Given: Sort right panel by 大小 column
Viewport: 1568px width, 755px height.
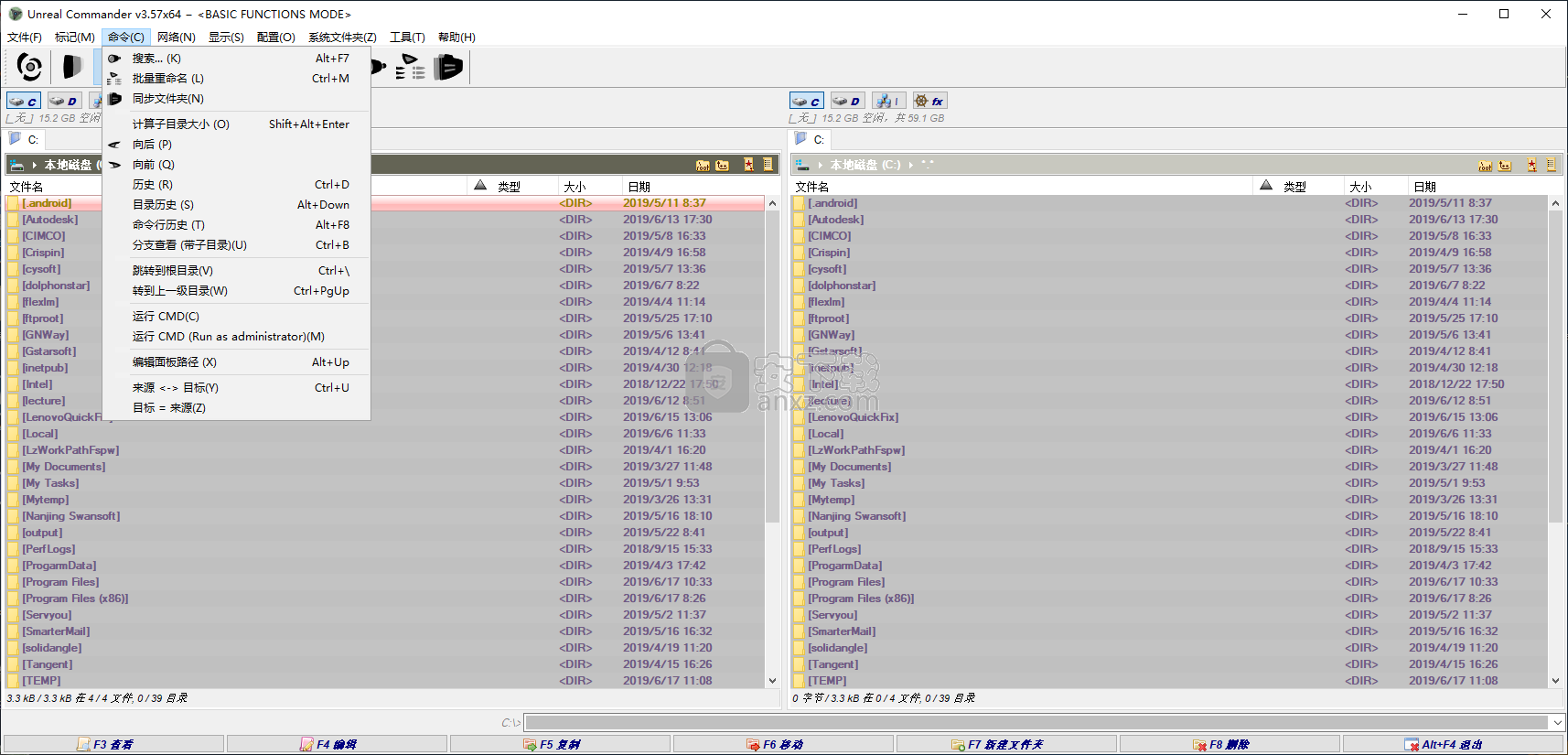Looking at the screenshot, I should [x=1375, y=186].
